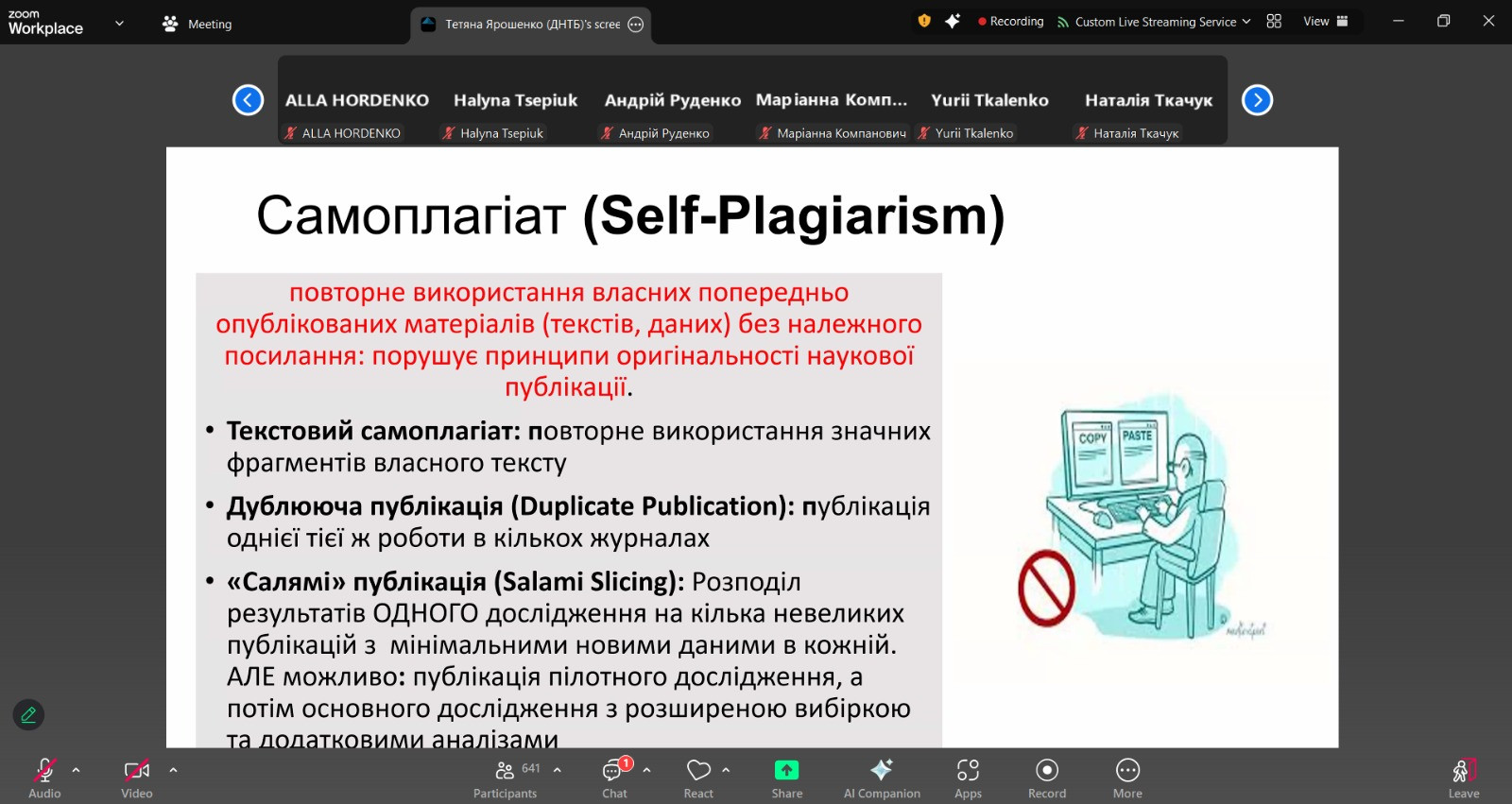Open the Meeting tab
The width and height of the screenshot is (1512, 804).
(197, 25)
